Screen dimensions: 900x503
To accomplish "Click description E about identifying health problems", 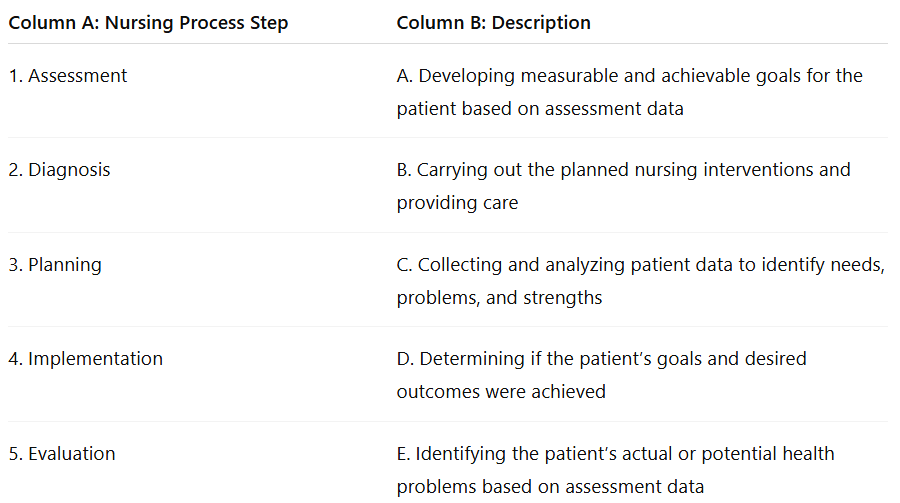I will pyautogui.click(x=615, y=470).
